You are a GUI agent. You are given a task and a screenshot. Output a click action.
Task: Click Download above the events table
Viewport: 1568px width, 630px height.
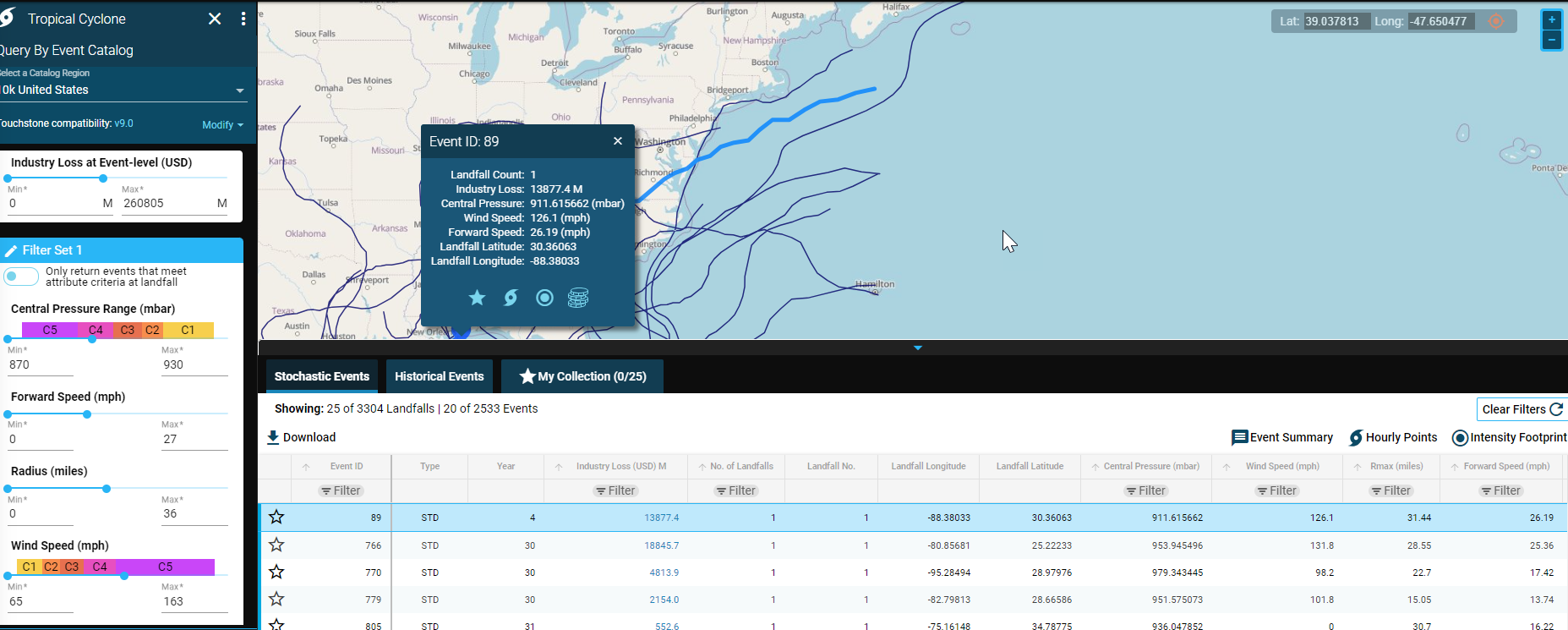pyautogui.click(x=301, y=437)
